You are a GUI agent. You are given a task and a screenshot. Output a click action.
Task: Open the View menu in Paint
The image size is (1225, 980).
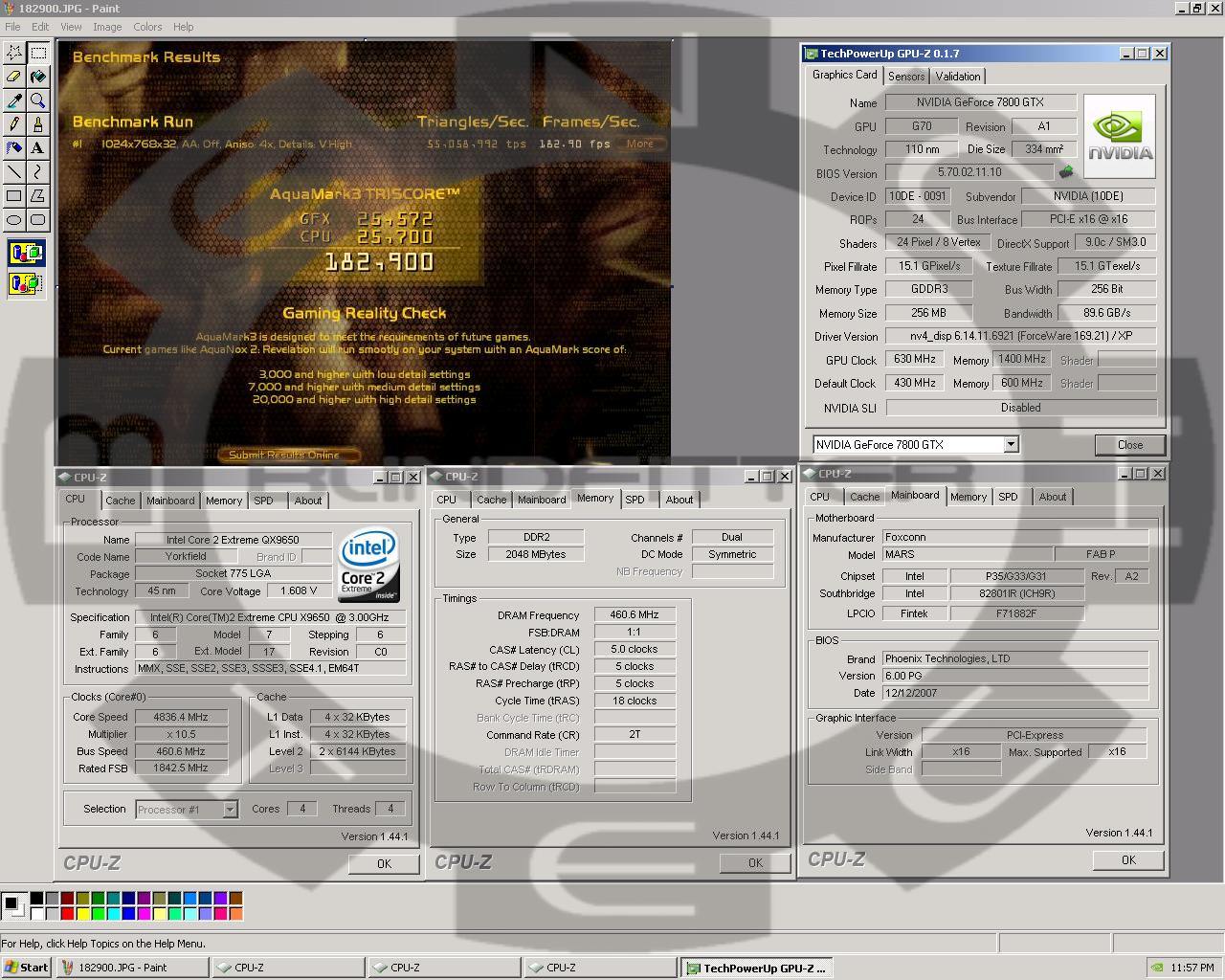[72, 27]
